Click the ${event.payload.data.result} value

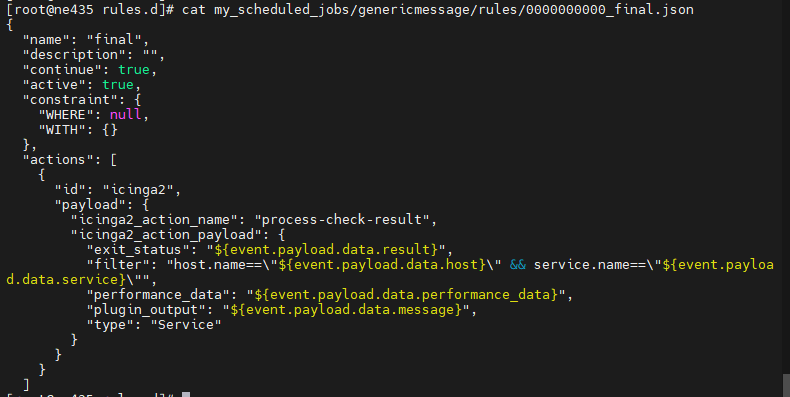point(326,249)
